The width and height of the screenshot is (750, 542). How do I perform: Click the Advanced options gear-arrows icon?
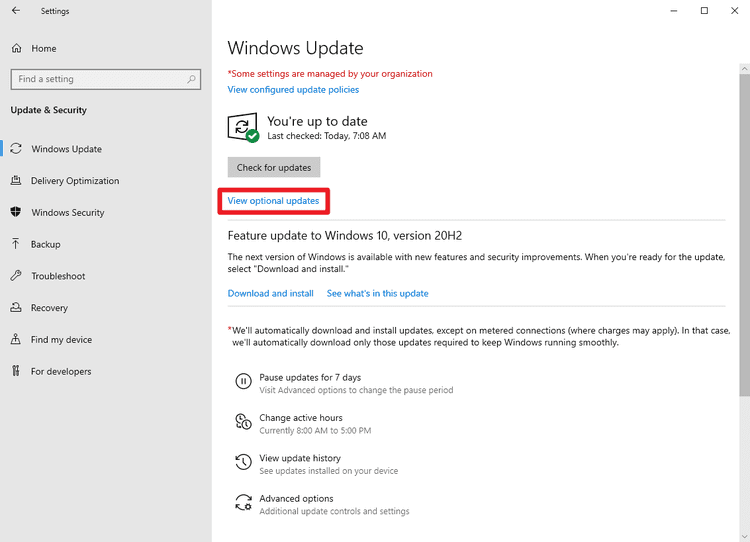(243, 502)
